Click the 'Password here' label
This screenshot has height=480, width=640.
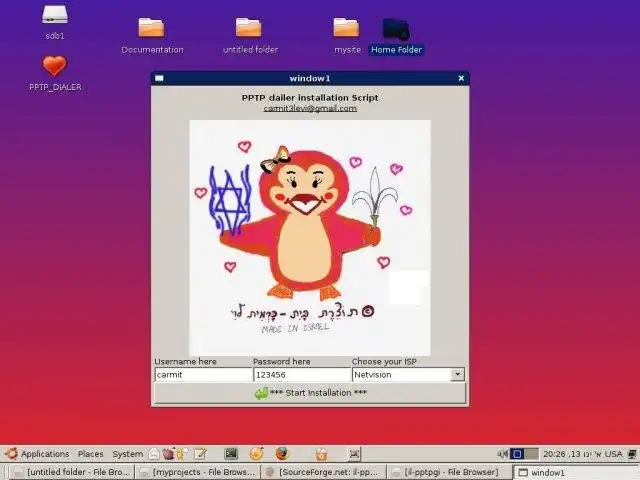click(282, 362)
